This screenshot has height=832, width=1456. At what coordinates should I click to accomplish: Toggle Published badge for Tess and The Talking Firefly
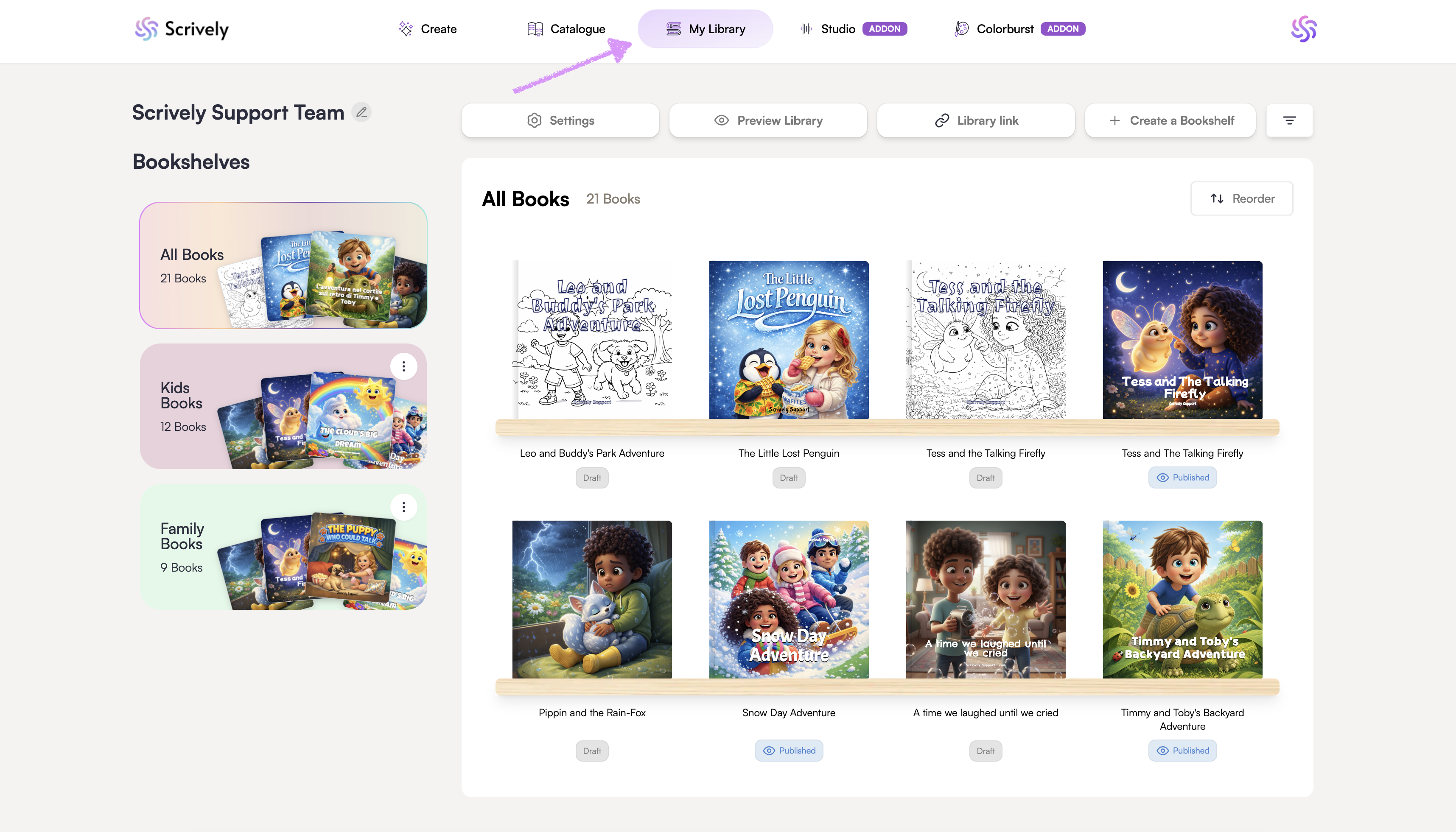click(1182, 478)
